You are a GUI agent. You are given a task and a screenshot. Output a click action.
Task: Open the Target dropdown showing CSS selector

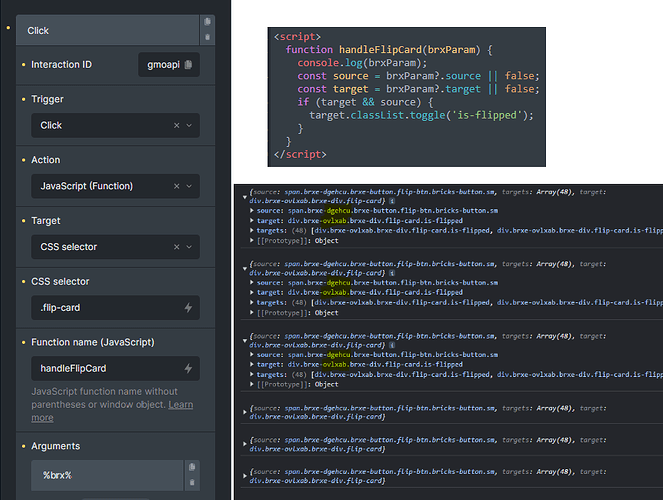(115, 247)
